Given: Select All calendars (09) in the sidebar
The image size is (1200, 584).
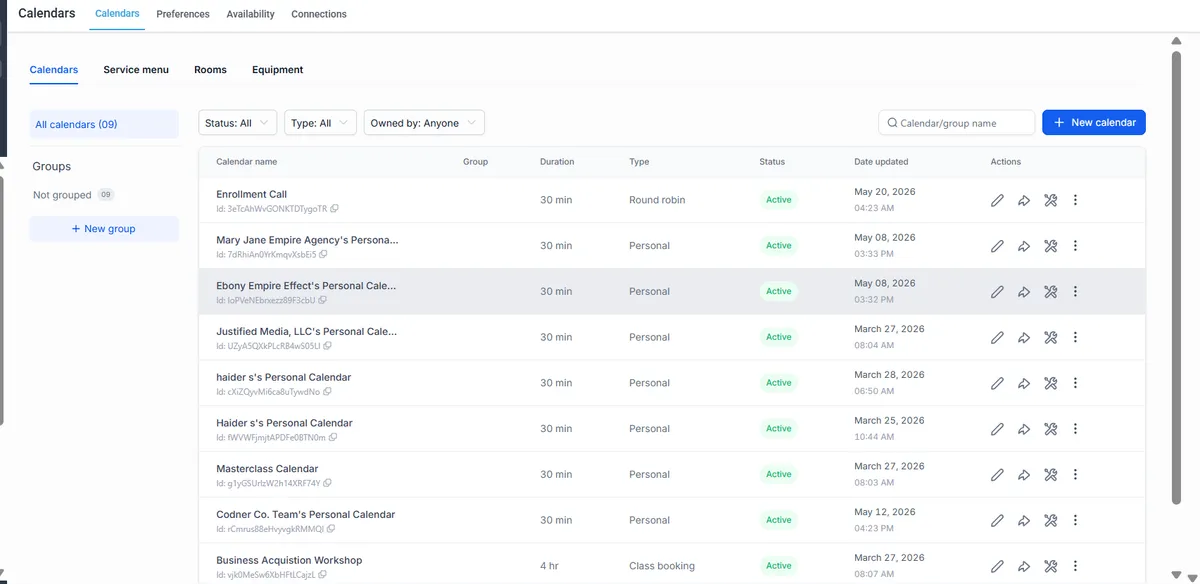Looking at the screenshot, I should [x=104, y=125].
